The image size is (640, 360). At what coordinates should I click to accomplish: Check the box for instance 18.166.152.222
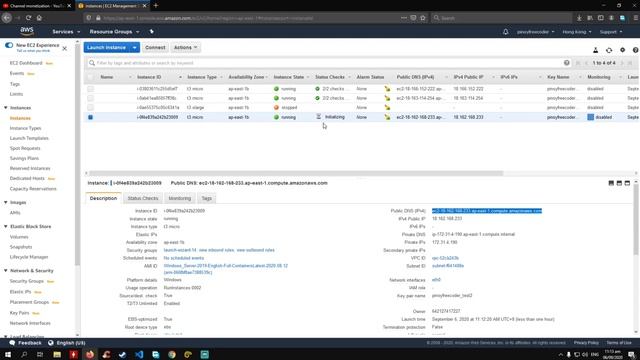90,89
